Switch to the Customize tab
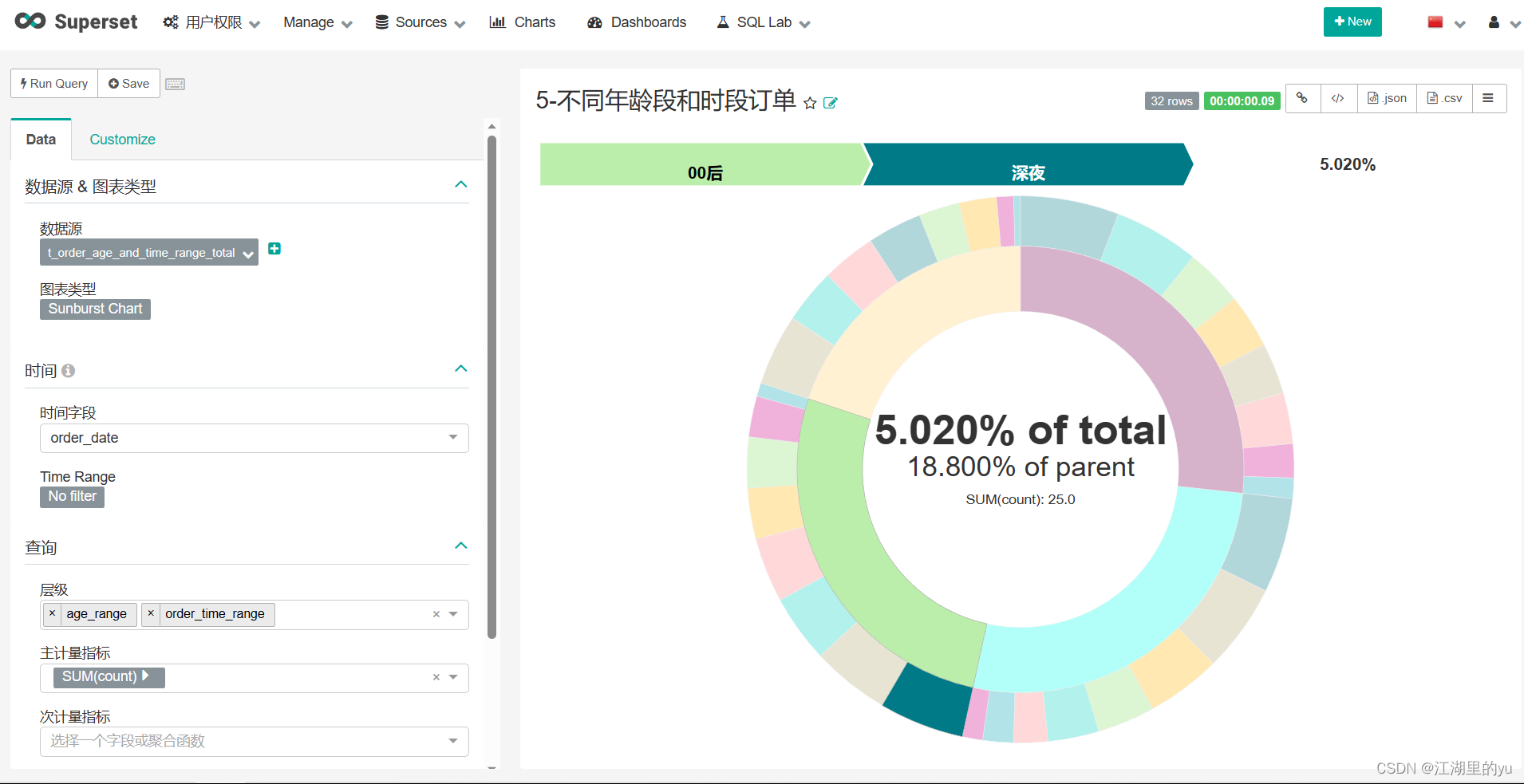 click(x=122, y=139)
